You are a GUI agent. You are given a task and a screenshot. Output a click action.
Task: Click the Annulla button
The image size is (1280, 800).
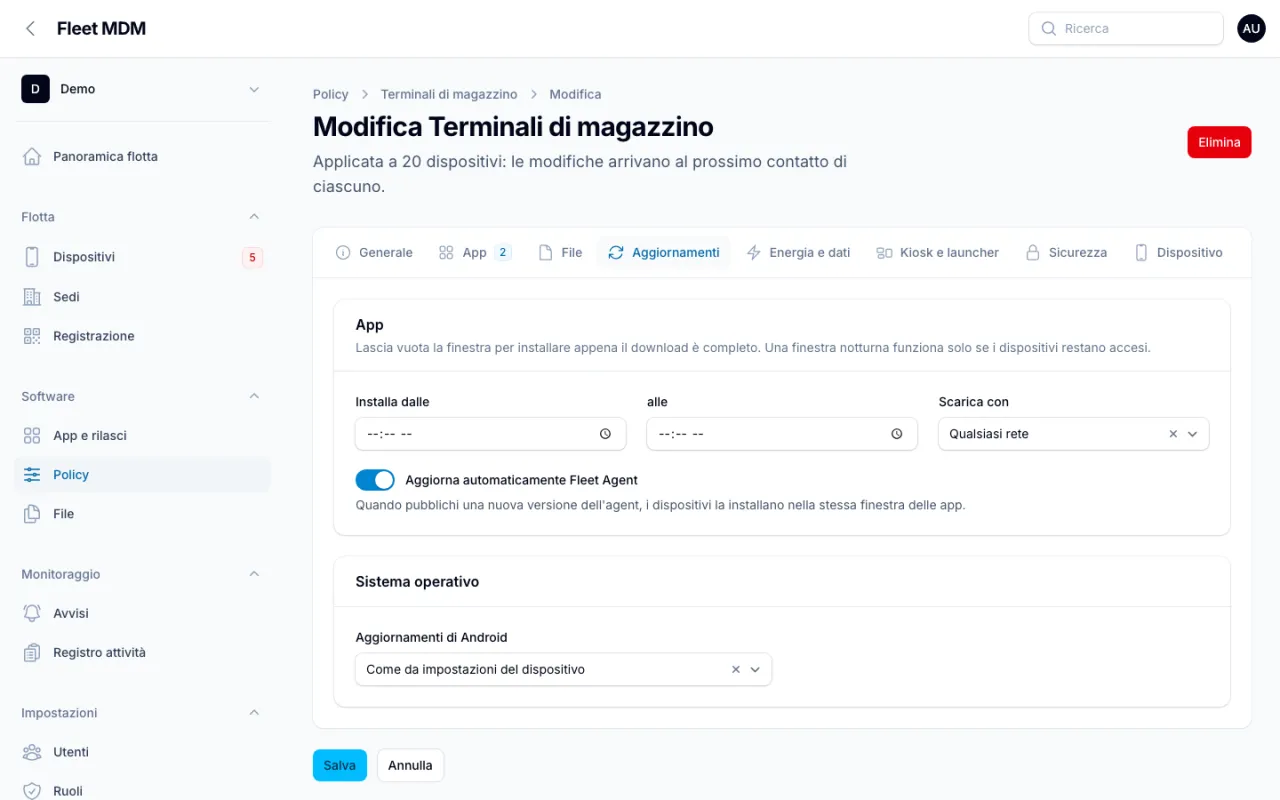click(x=410, y=765)
